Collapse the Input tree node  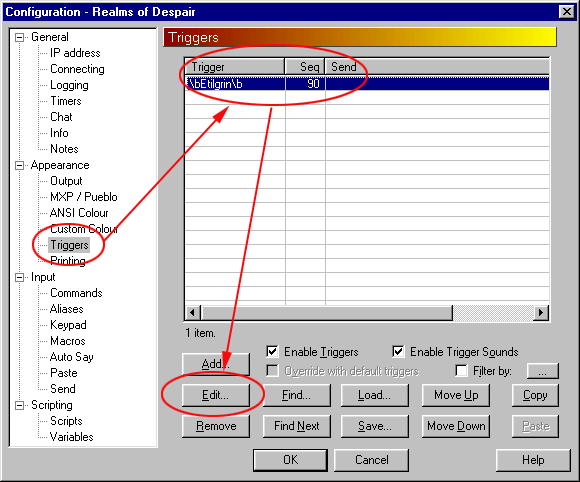19,277
